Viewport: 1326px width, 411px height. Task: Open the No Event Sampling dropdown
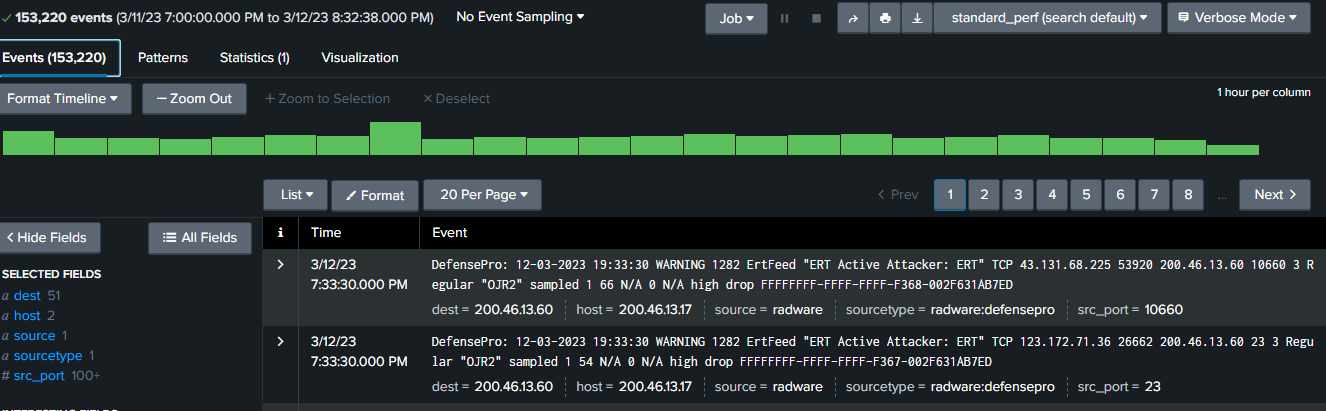pyautogui.click(x=520, y=17)
